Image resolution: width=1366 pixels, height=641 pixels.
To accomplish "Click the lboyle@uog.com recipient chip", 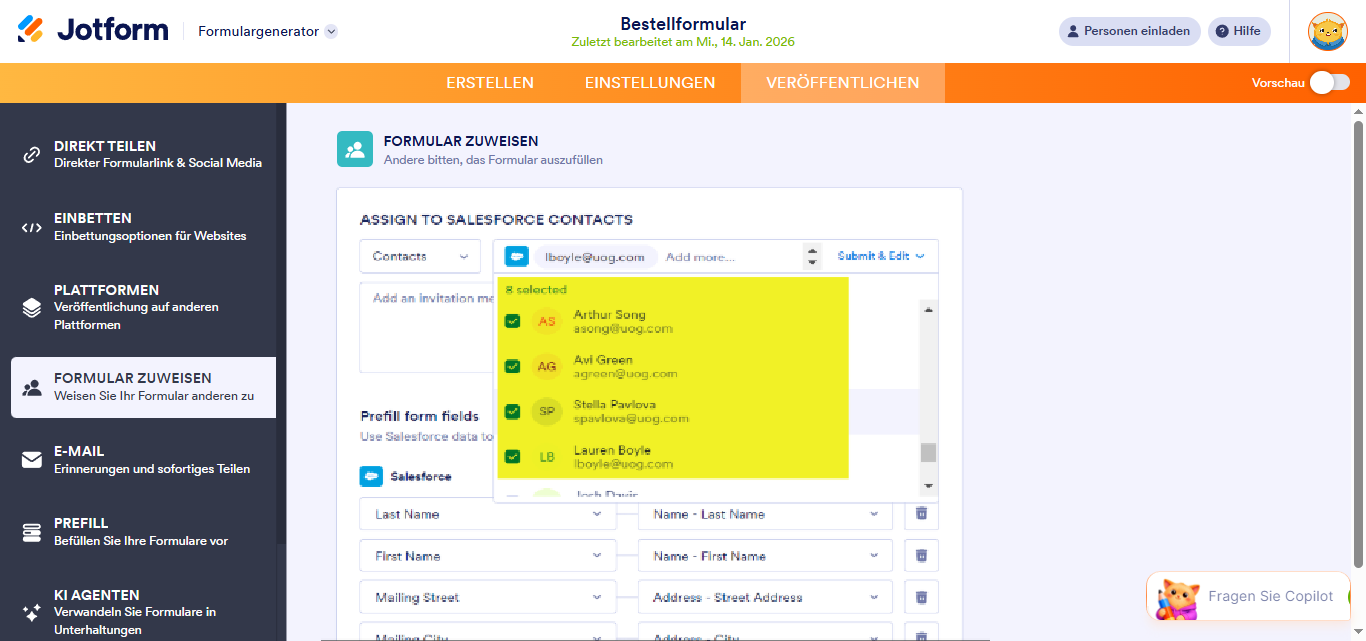I will coord(595,257).
